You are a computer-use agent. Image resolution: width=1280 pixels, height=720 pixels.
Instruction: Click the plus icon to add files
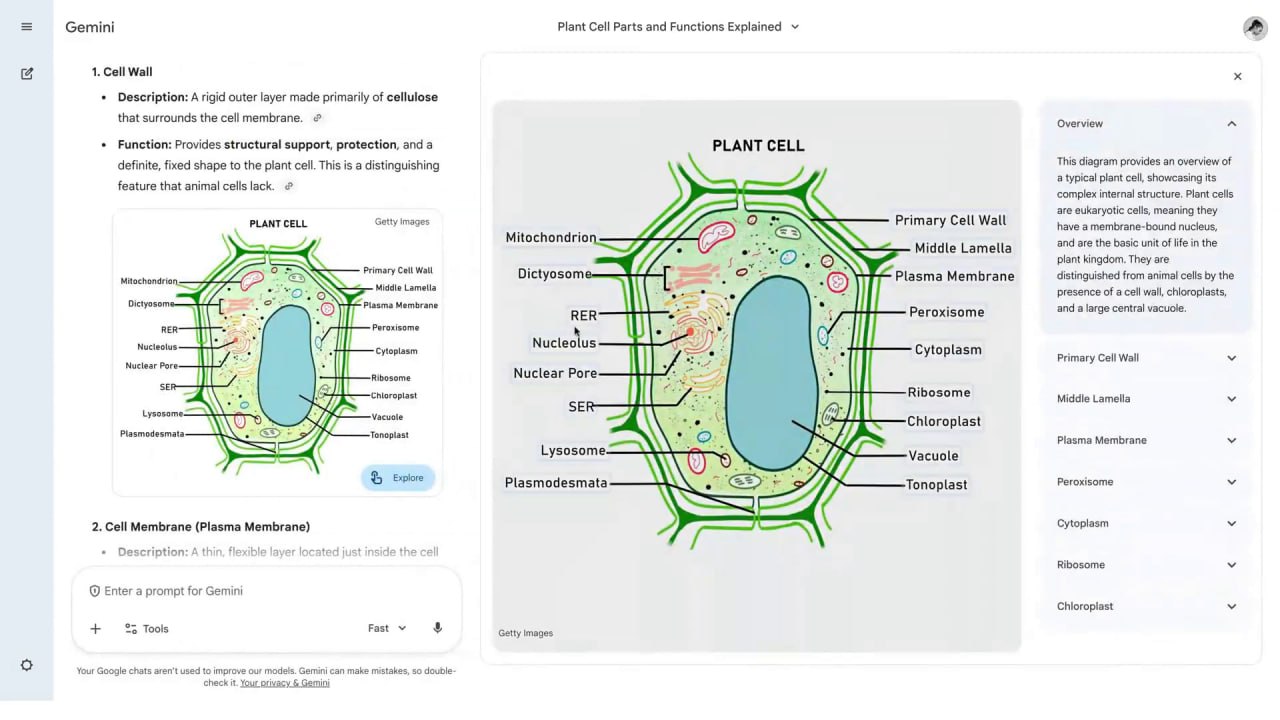click(96, 629)
